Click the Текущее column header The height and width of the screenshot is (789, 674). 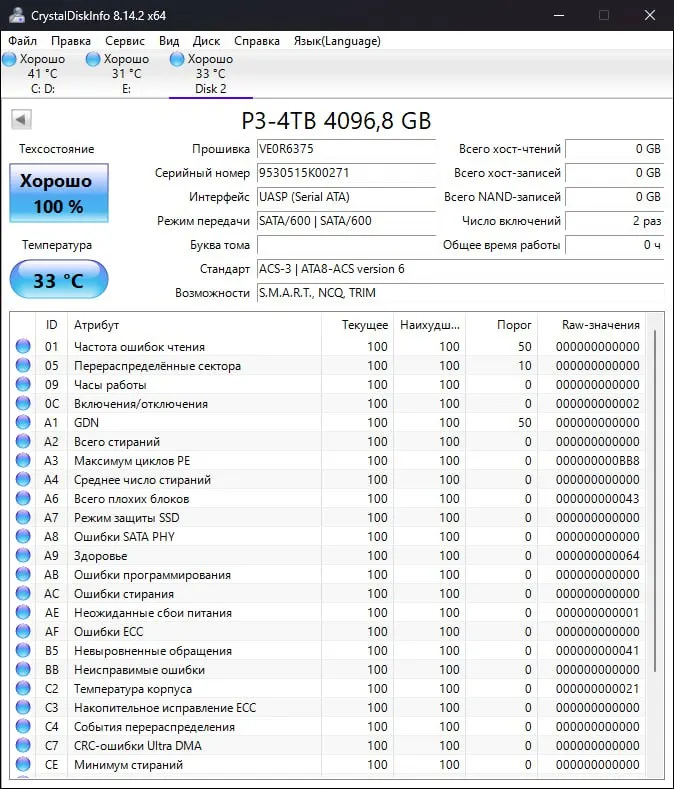[x=357, y=325]
